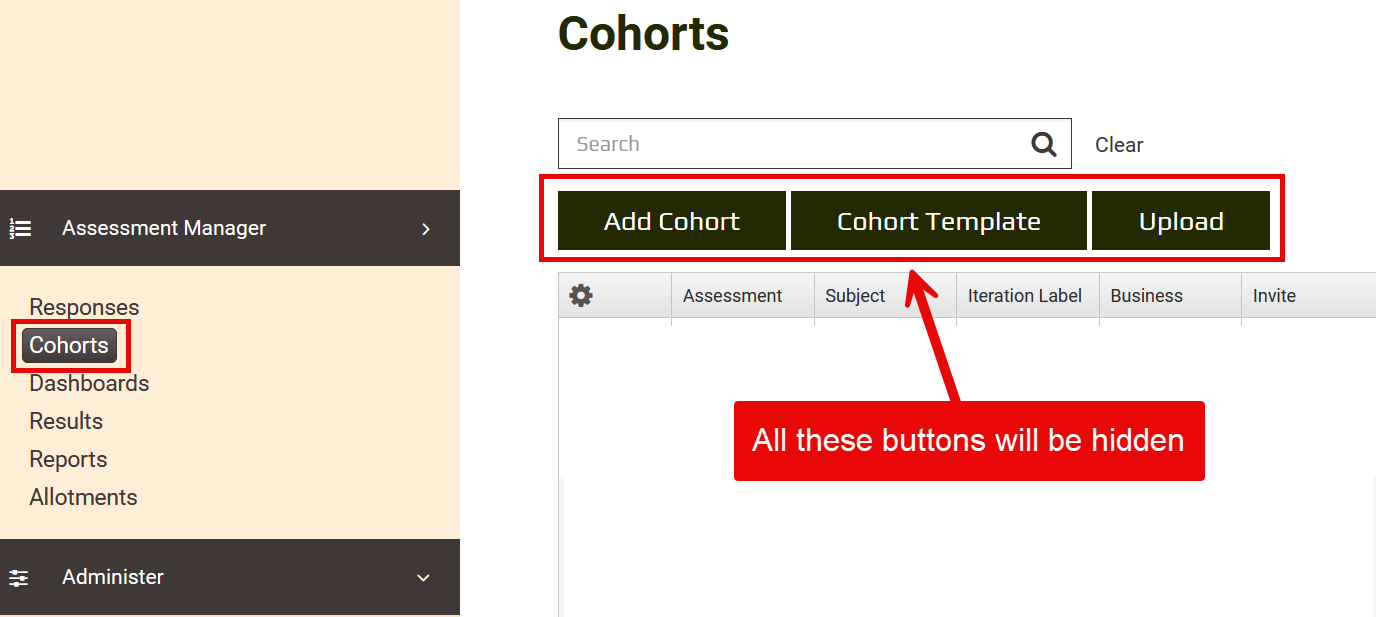Open Responses in sidebar
This screenshot has width=1376, height=617.
click(84, 307)
